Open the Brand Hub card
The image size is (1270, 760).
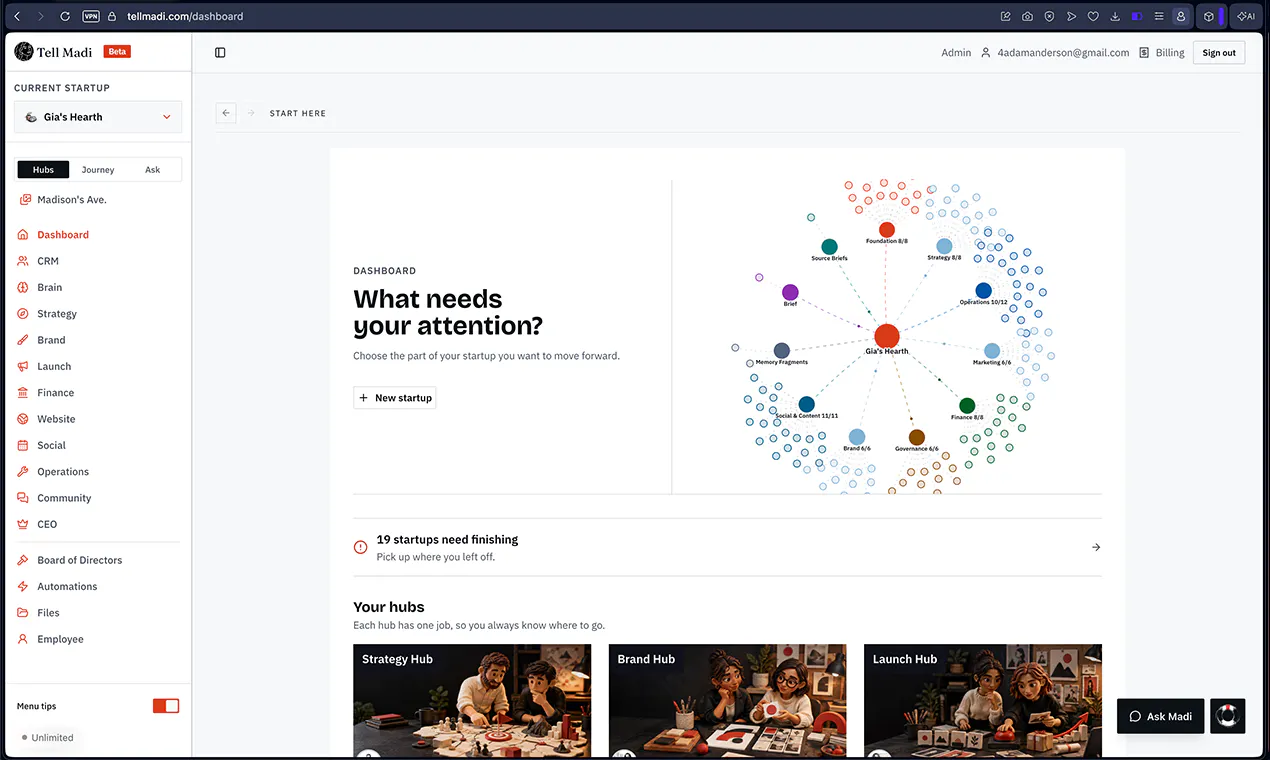click(728, 702)
